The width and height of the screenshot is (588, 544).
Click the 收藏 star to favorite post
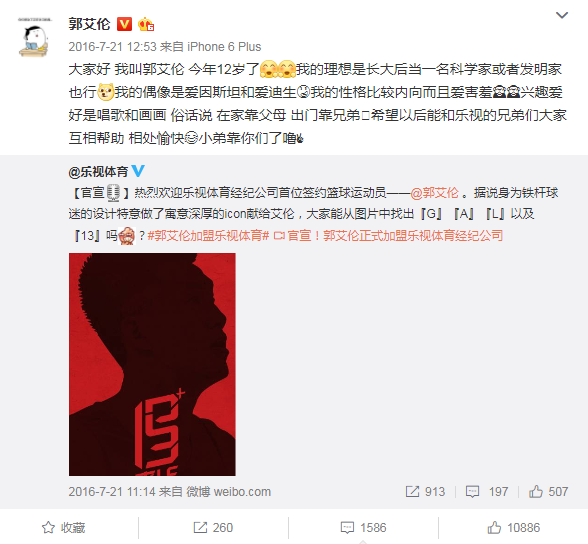point(64,528)
